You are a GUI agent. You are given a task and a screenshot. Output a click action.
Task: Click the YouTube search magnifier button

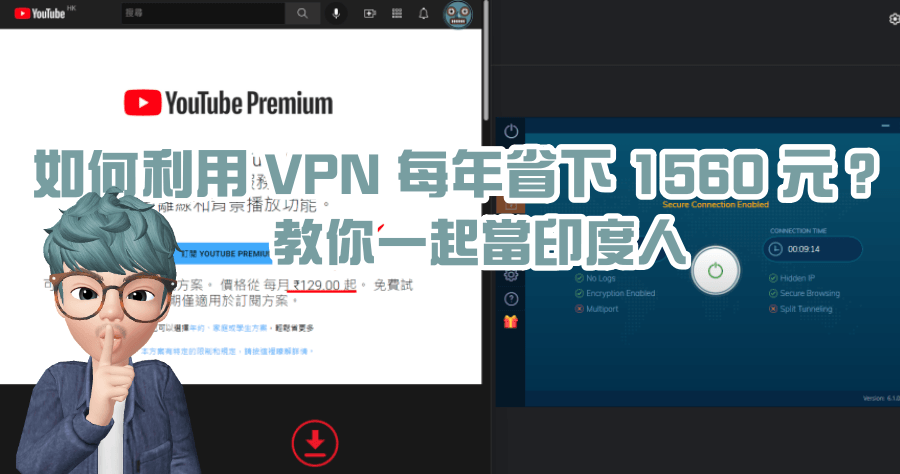click(302, 13)
